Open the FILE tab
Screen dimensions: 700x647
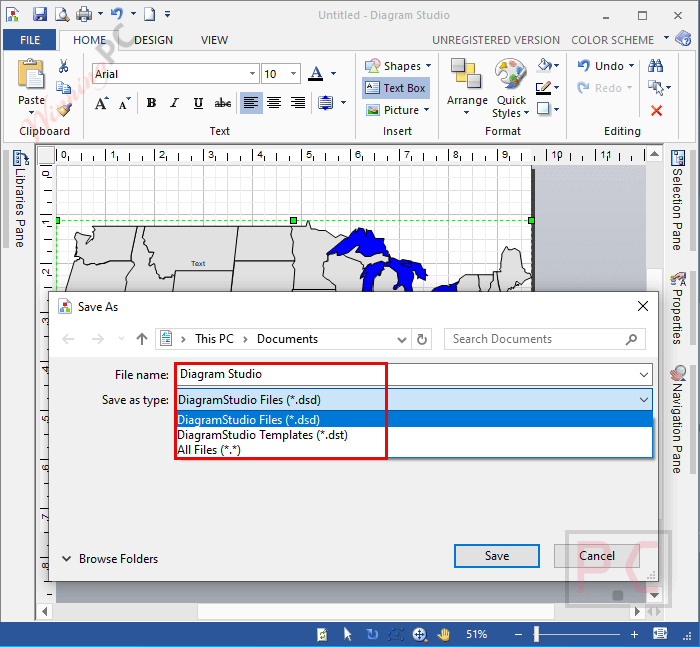29,40
